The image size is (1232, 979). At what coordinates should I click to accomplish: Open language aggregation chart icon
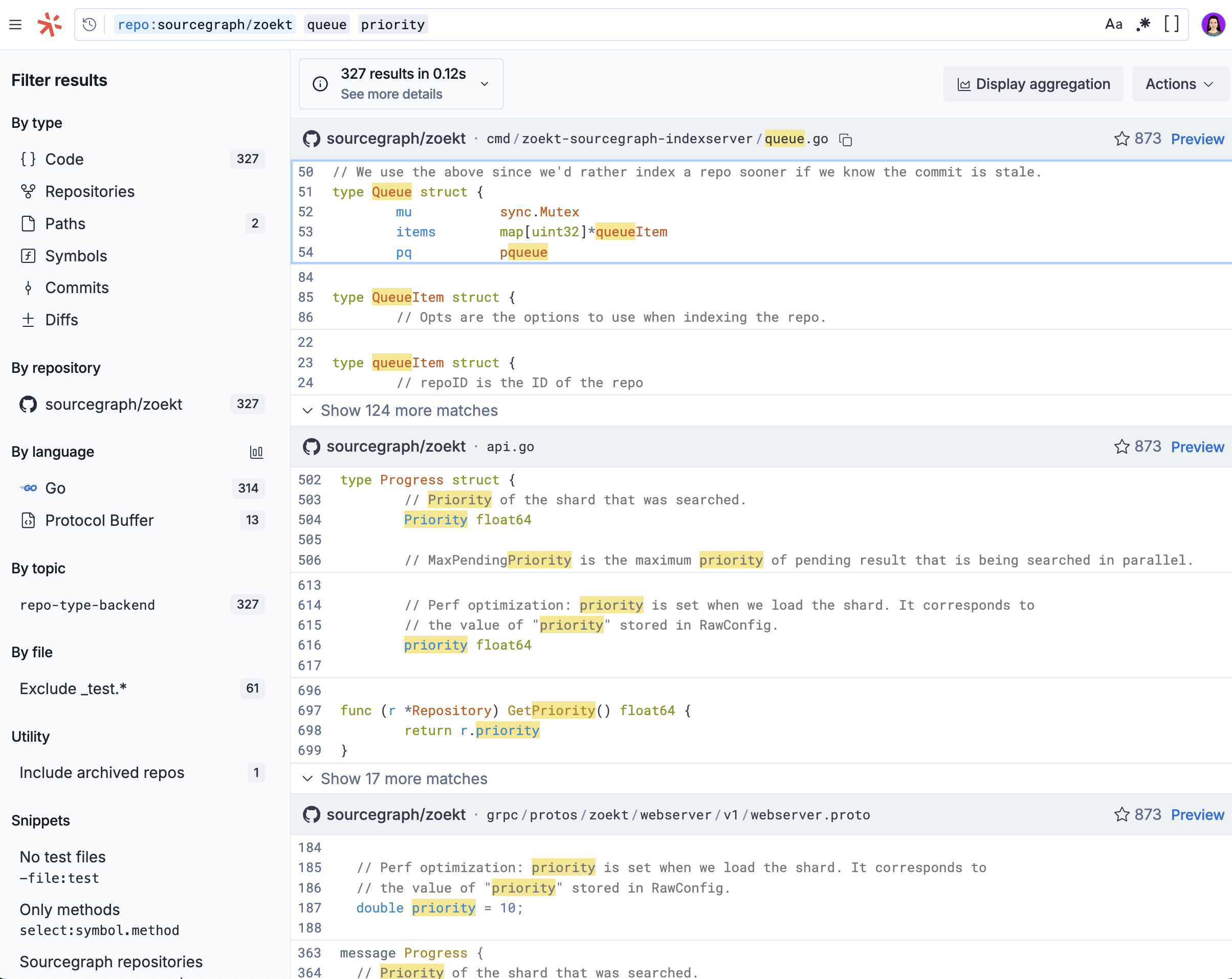coord(256,452)
